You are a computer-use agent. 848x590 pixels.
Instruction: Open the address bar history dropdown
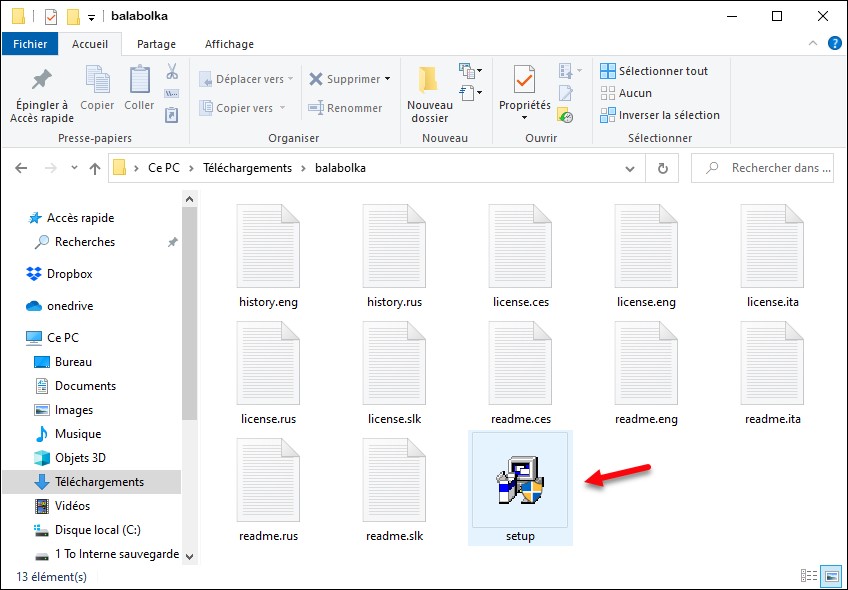point(635,168)
